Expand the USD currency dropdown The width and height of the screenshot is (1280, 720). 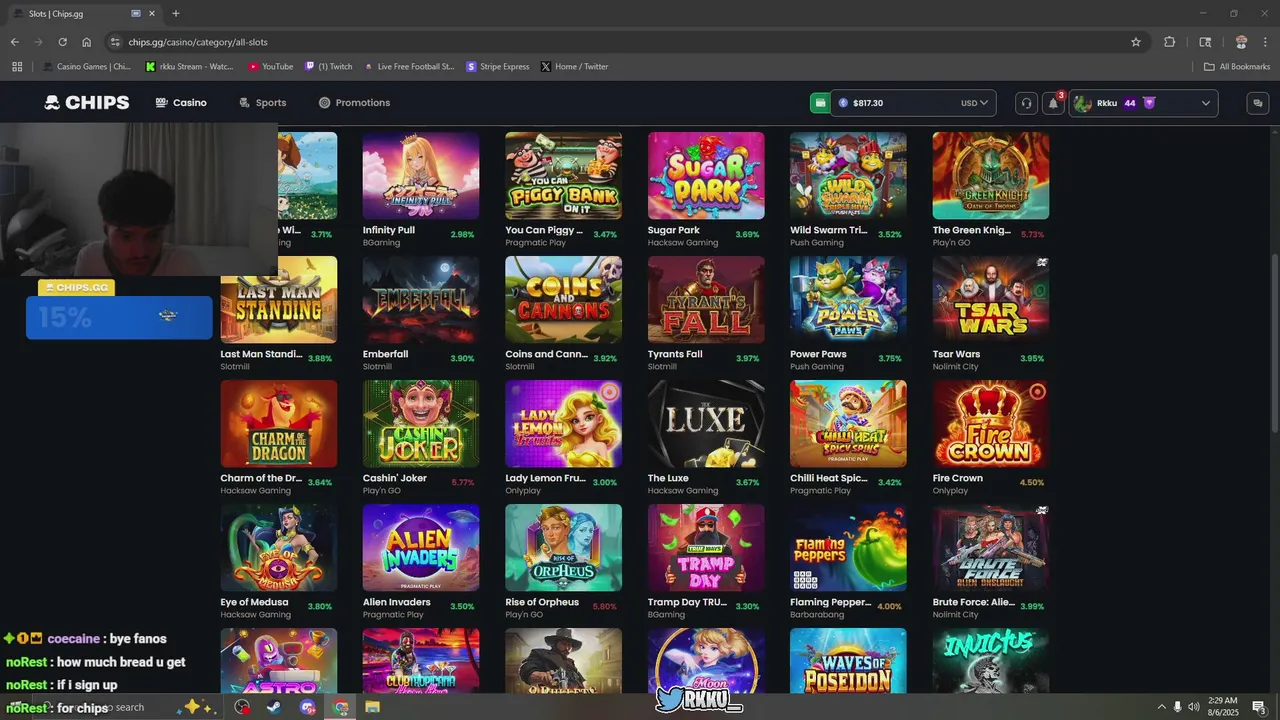point(975,103)
